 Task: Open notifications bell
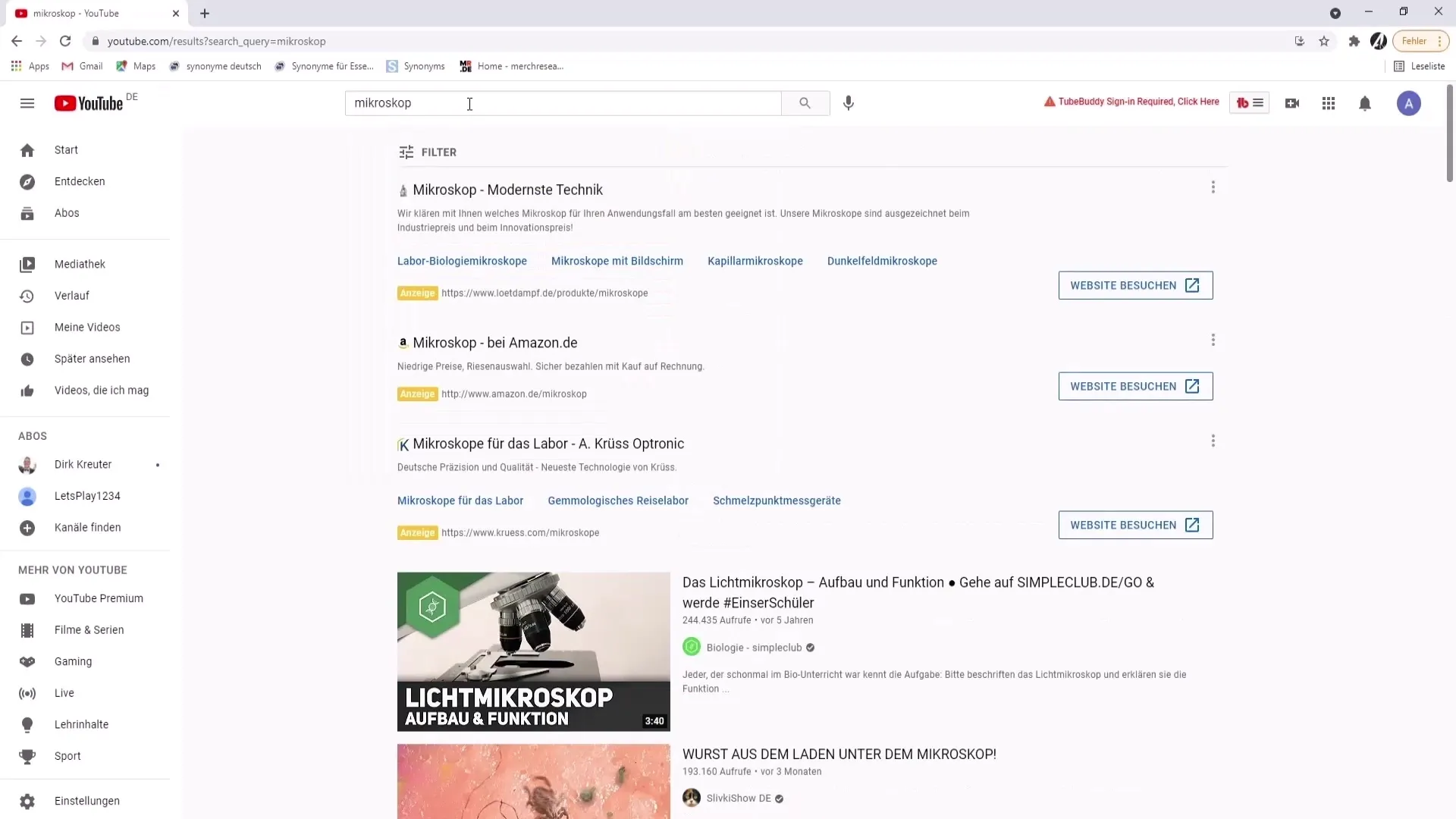[x=1365, y=103]
